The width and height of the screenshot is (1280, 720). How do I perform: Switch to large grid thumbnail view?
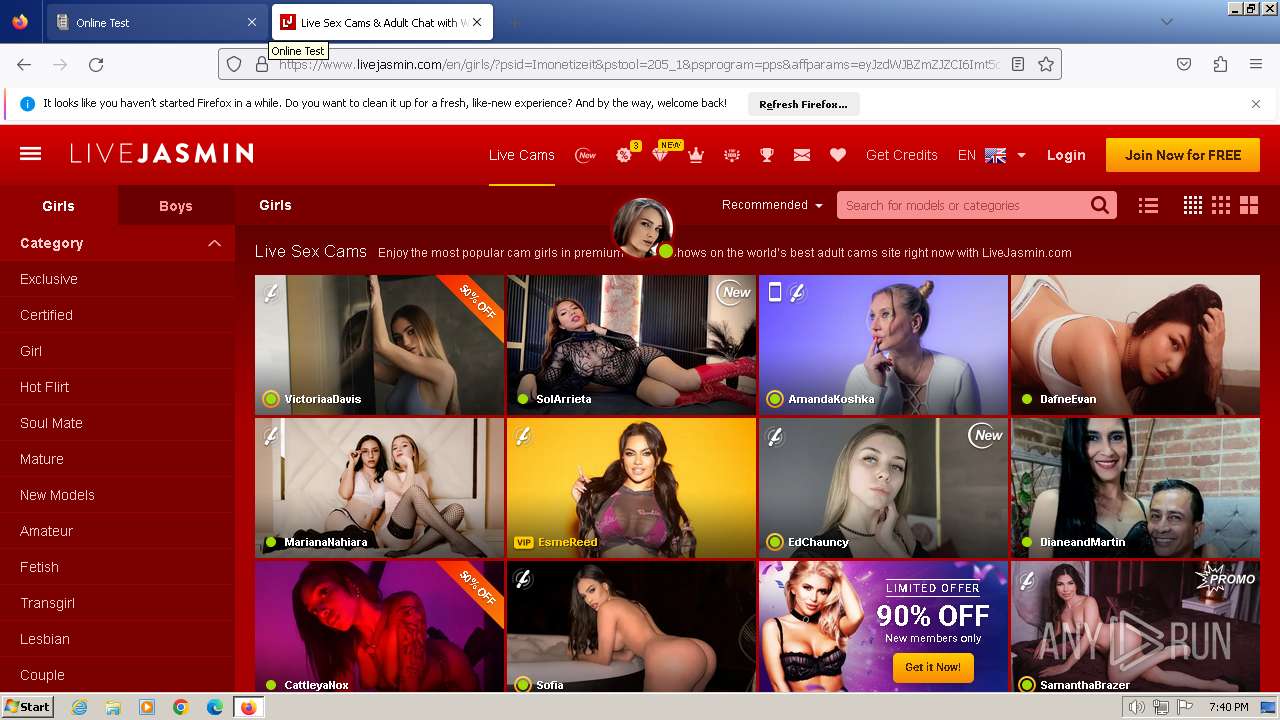click(1249, 205)
